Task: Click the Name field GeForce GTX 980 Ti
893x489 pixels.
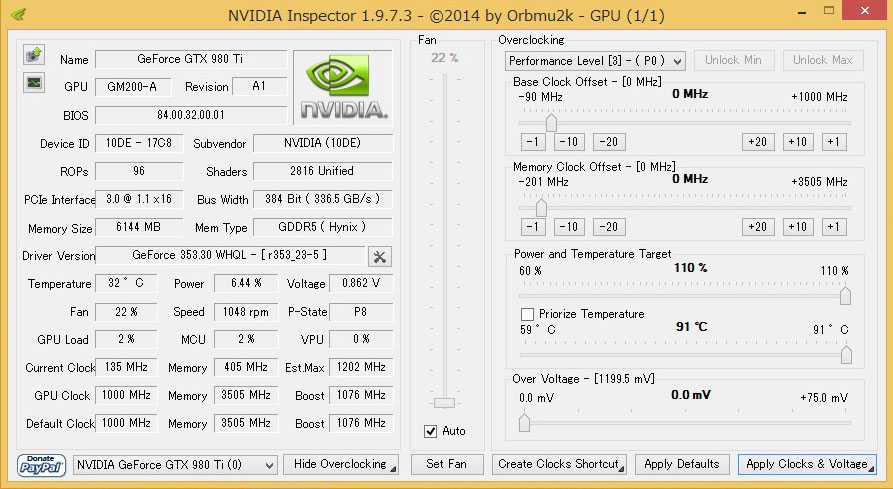Action: [x=191, y=59]
